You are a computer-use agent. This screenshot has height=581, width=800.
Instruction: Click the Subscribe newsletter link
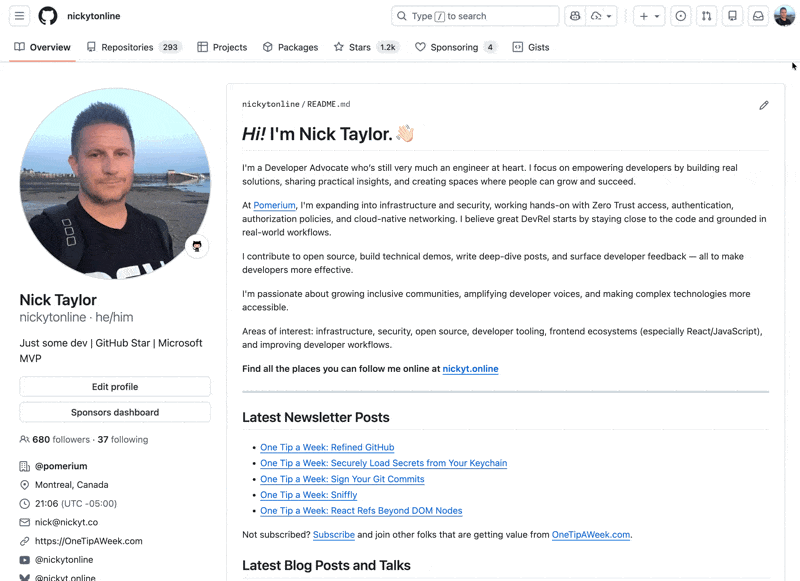[334, 534]
